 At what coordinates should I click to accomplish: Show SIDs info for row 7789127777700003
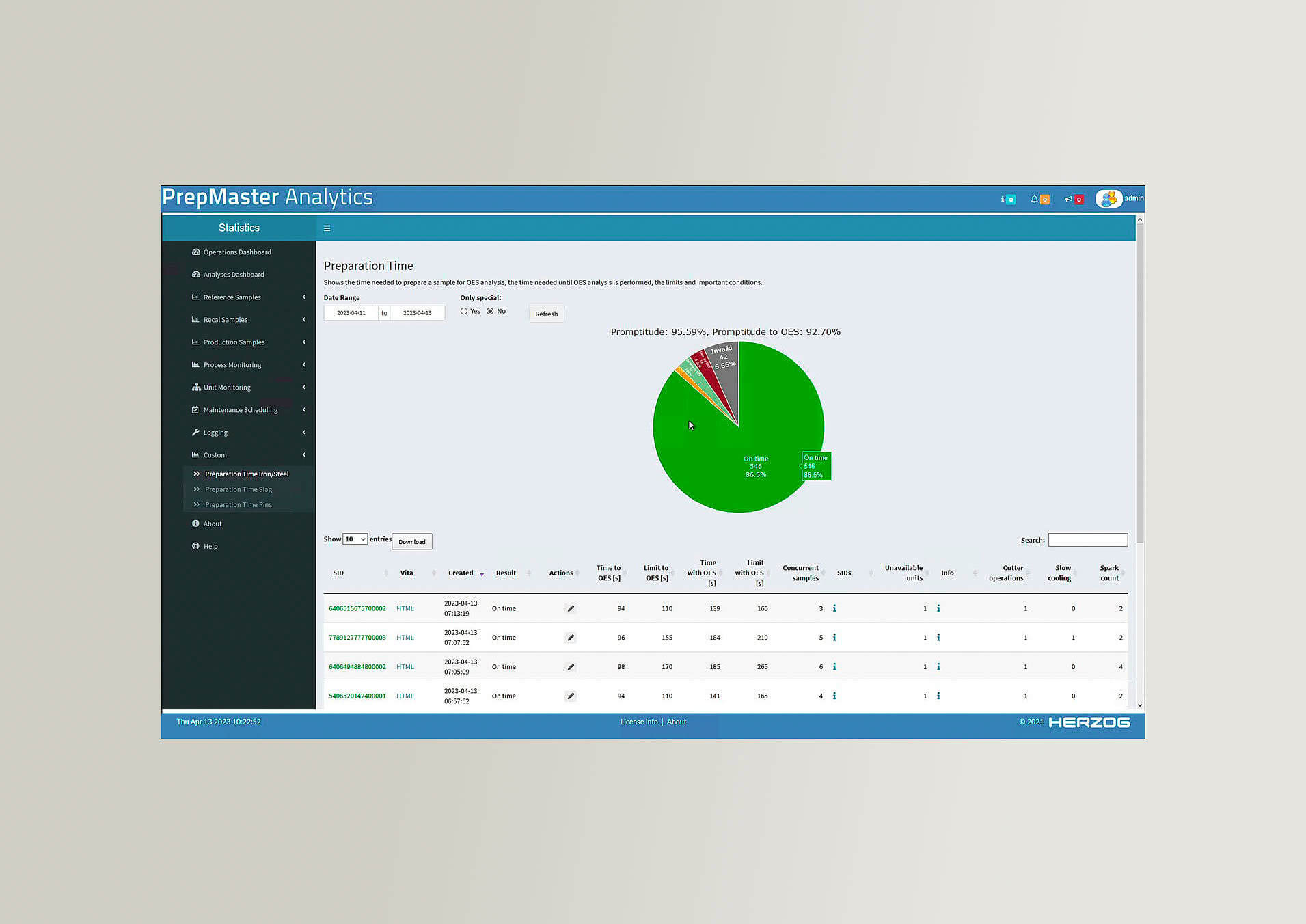(x=834, y=638)
